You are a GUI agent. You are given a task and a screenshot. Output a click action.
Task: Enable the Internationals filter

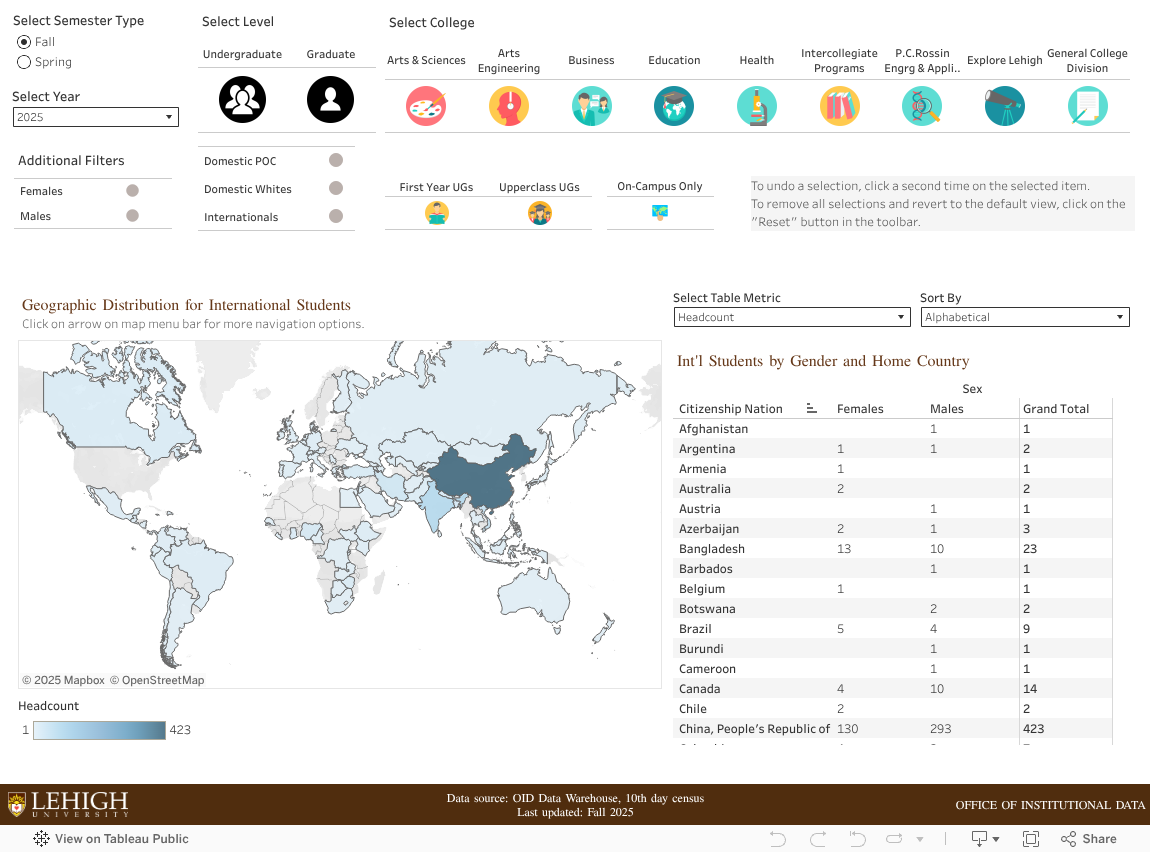coord(336,216)
